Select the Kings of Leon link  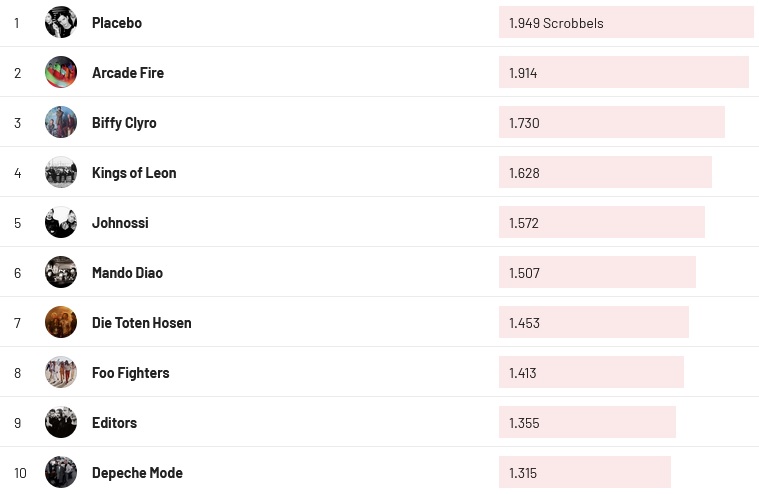pyautogui.click(x=134, y=172)
